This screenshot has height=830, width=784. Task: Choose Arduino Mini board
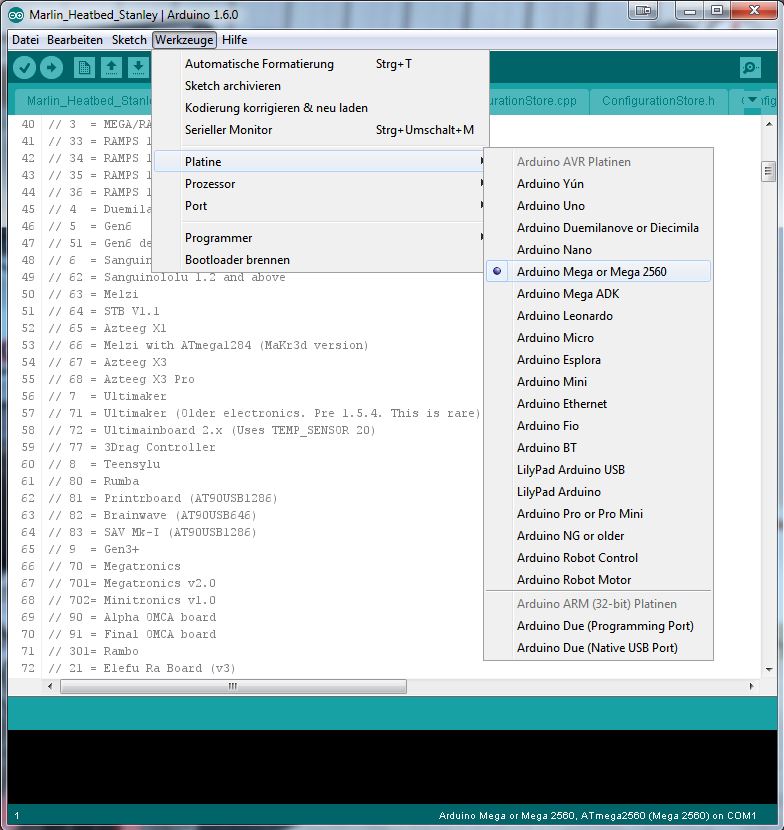(598, 382)
